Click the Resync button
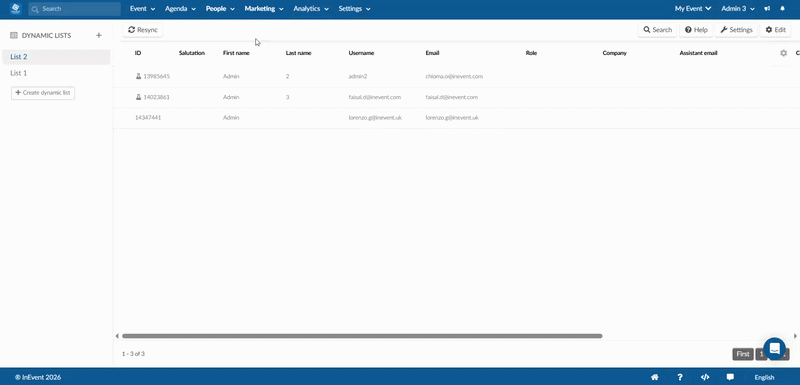This screenshot has height=385, width=800. (143, 30)
